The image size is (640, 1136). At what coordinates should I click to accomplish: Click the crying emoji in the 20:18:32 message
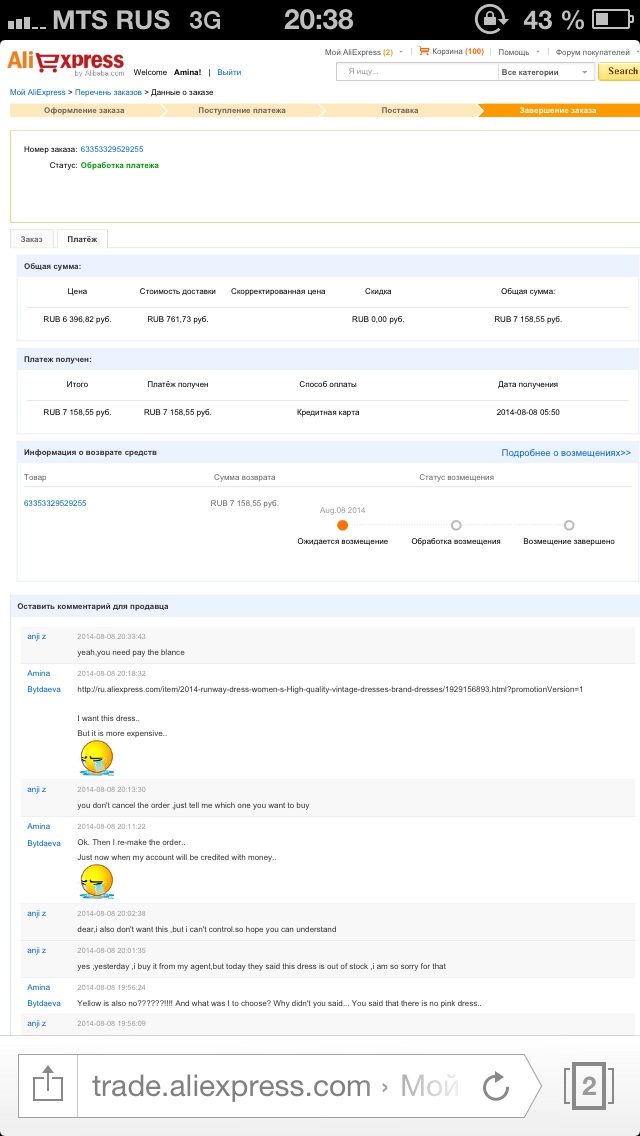pyautogui.click(x=96, y=759)
